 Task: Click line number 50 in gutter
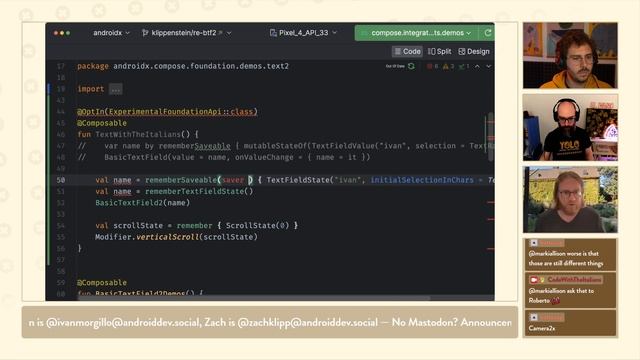tap(61, 180)
